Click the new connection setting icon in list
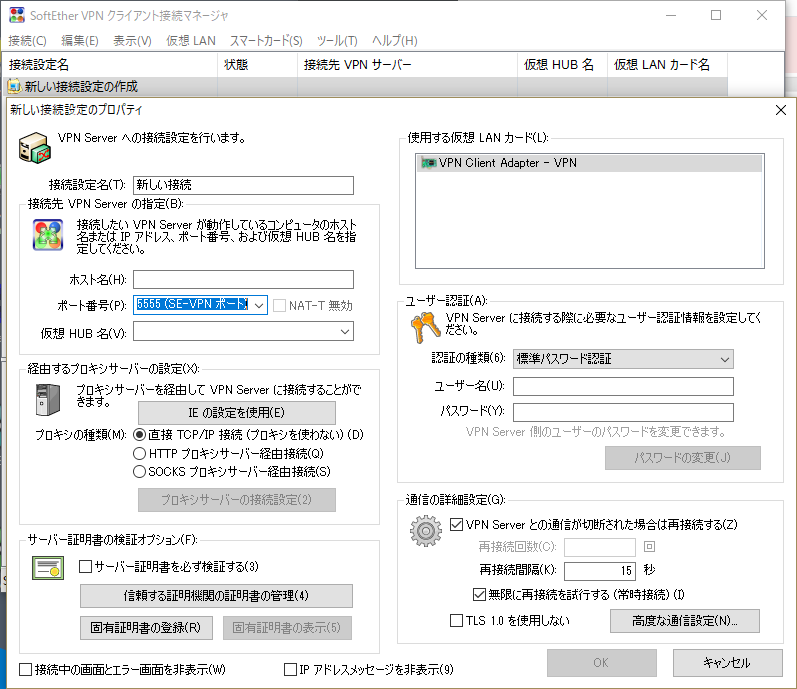Viewport: 797px width, 689px height. click(x=14, y=87)
